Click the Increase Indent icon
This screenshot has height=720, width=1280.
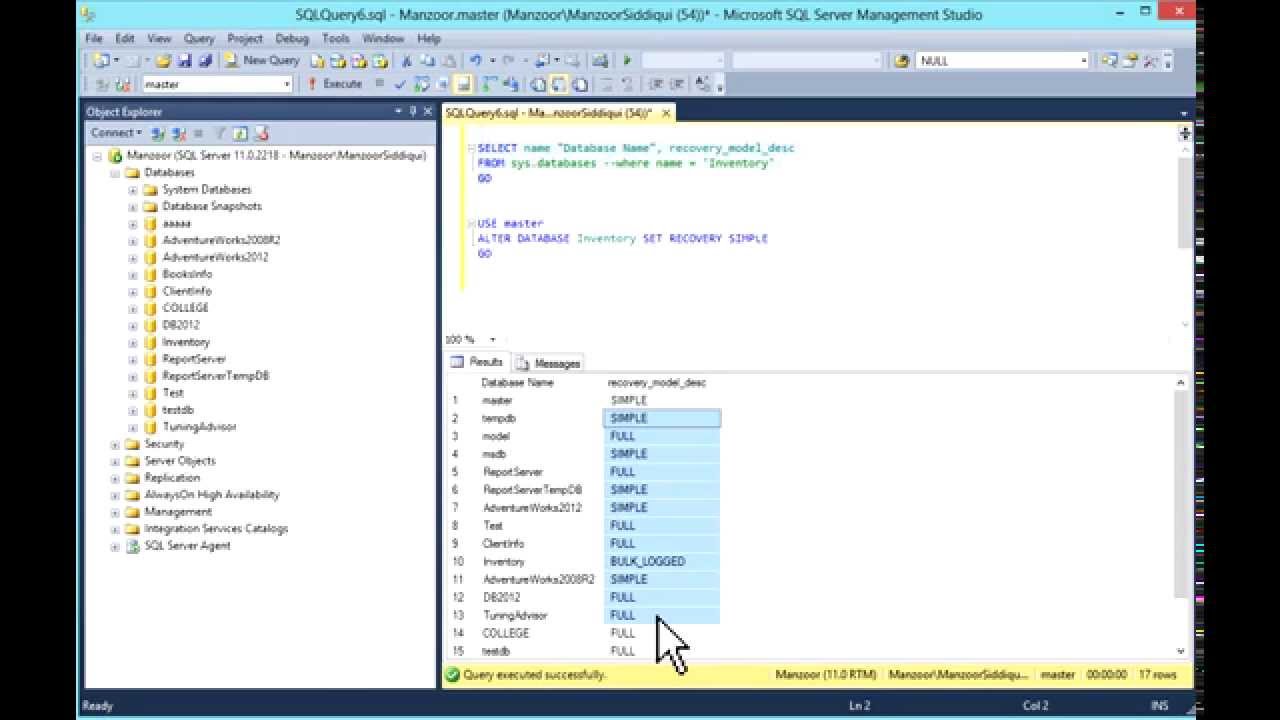tap(678, 84)
